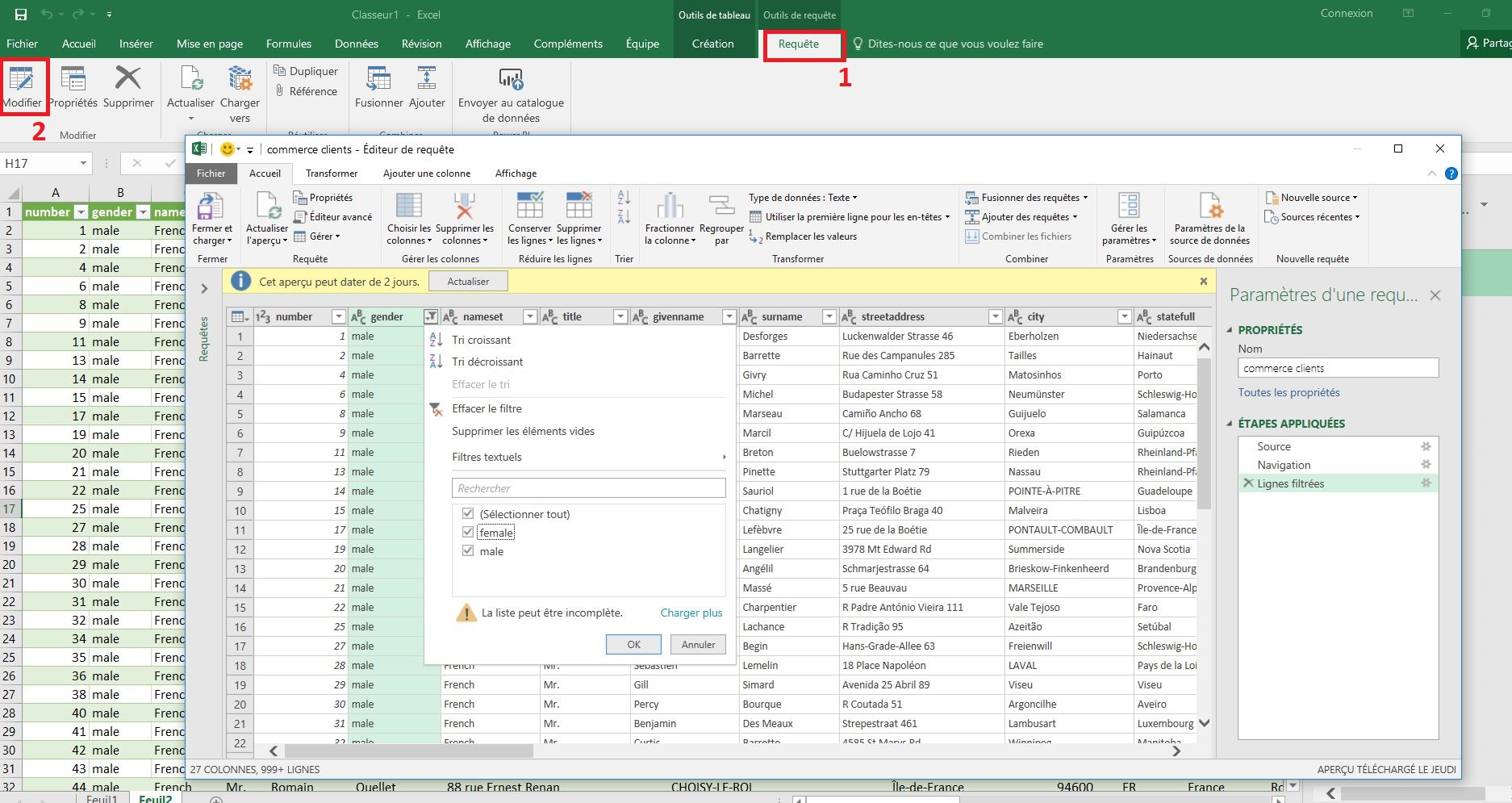Open query Propriétés in Excel ribbon
Screen dimensions: 1512x803
73,86
